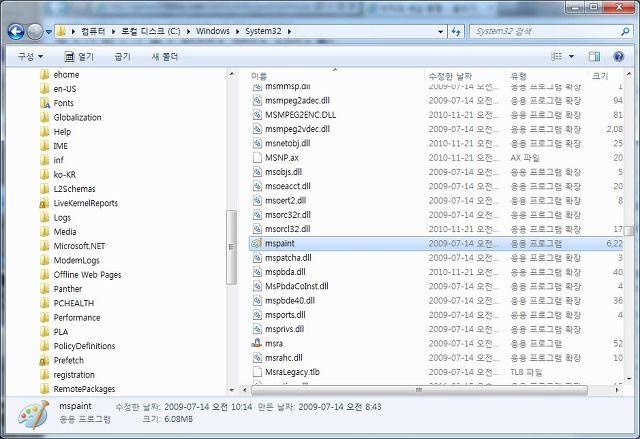Click the msnetobj.dll file icon

pyautogui.click(x=257, y=143)
